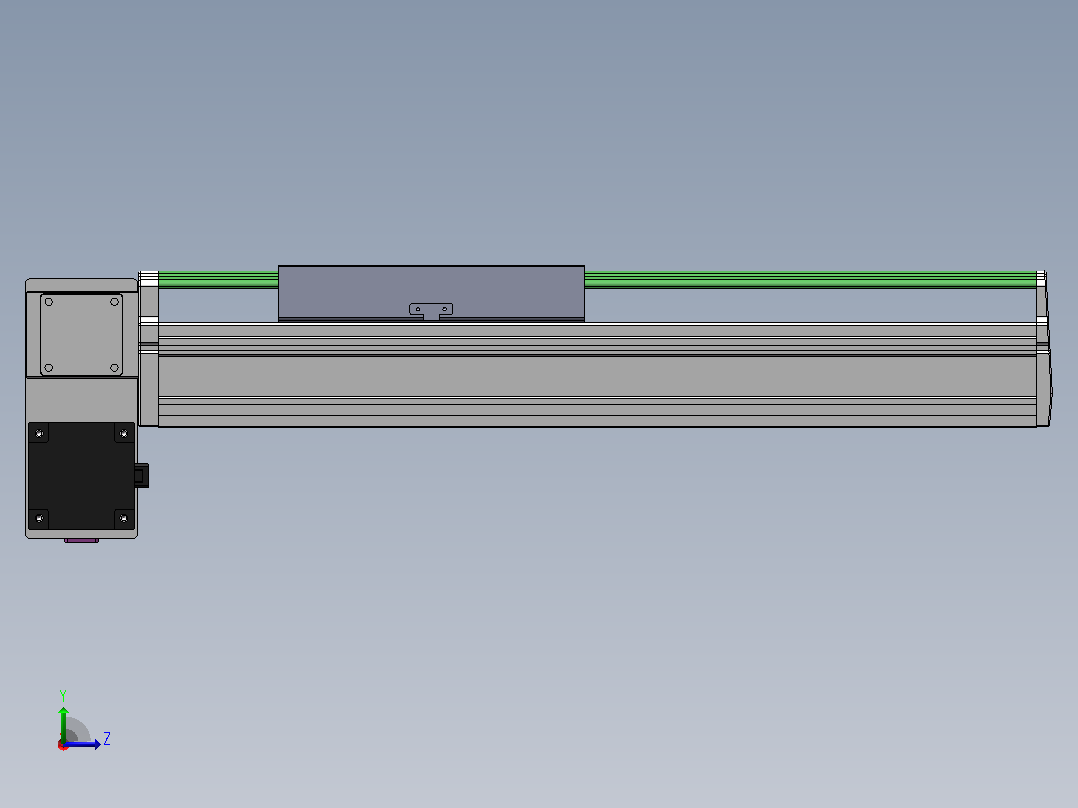
Task: Select the long aluminum profile body
Action: 597,375
